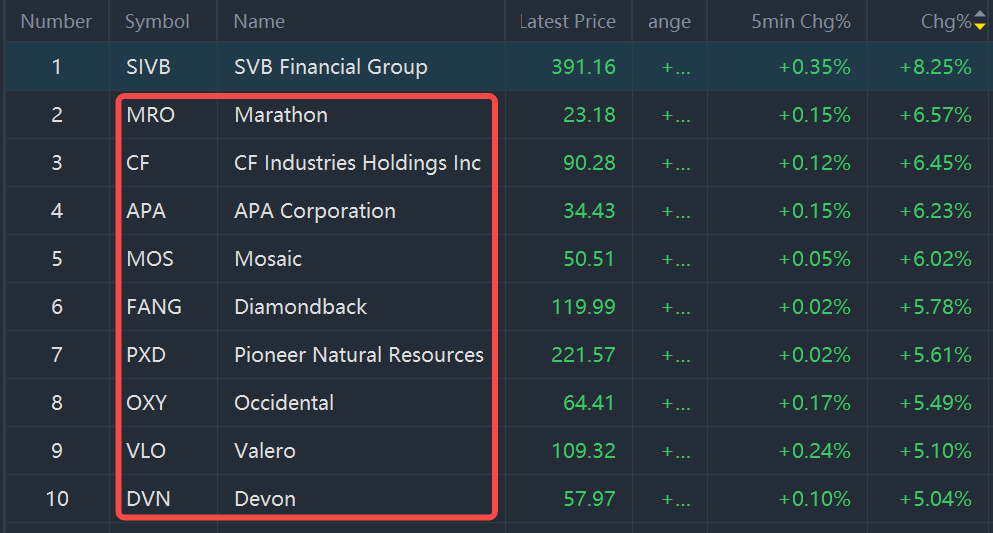Click CF 5min change +0.12%
The height and width of the screenshot is (533, 993).
coord(814,163)
